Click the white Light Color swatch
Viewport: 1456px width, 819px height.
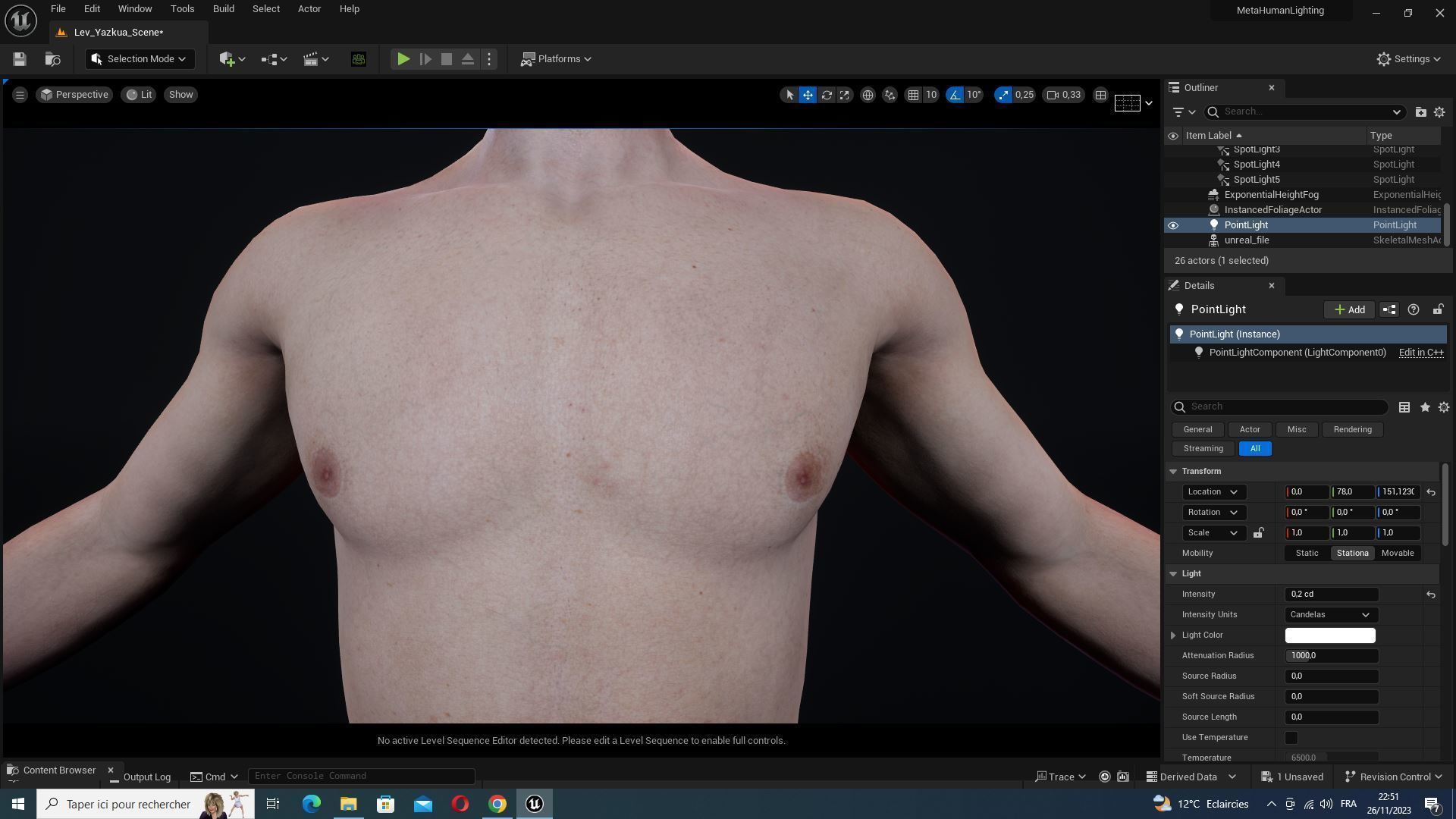coord(1329,635)
